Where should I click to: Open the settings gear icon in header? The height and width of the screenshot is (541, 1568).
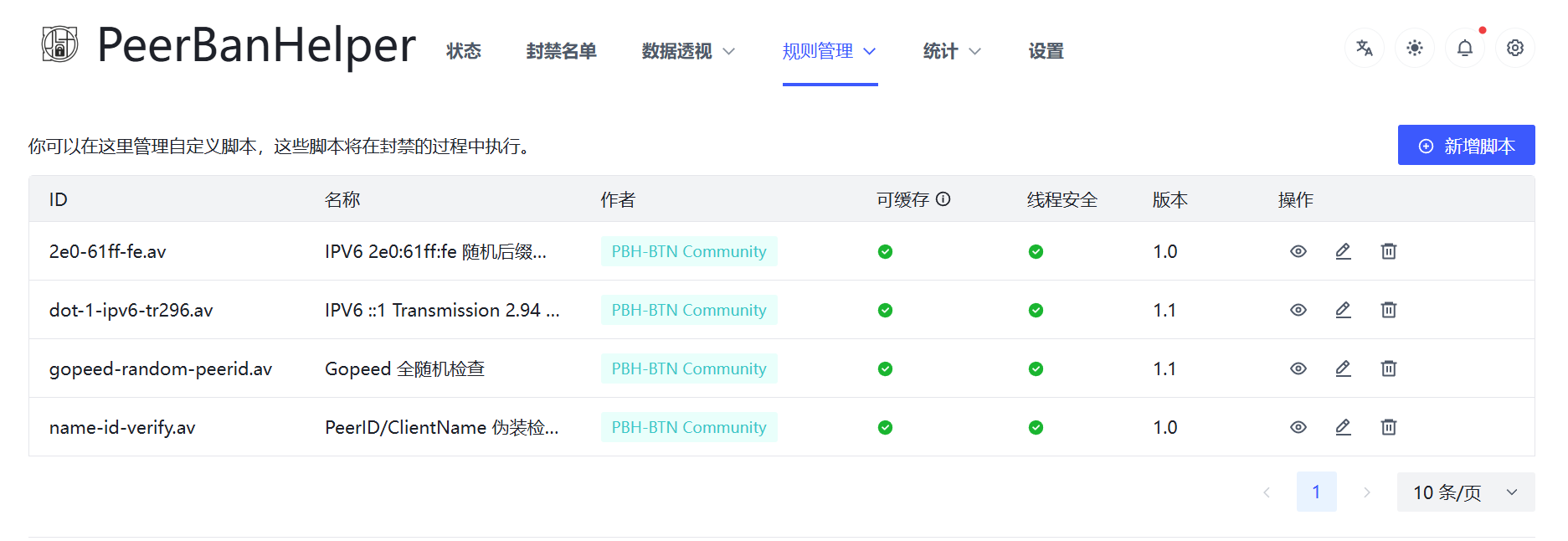(1515, 49)
